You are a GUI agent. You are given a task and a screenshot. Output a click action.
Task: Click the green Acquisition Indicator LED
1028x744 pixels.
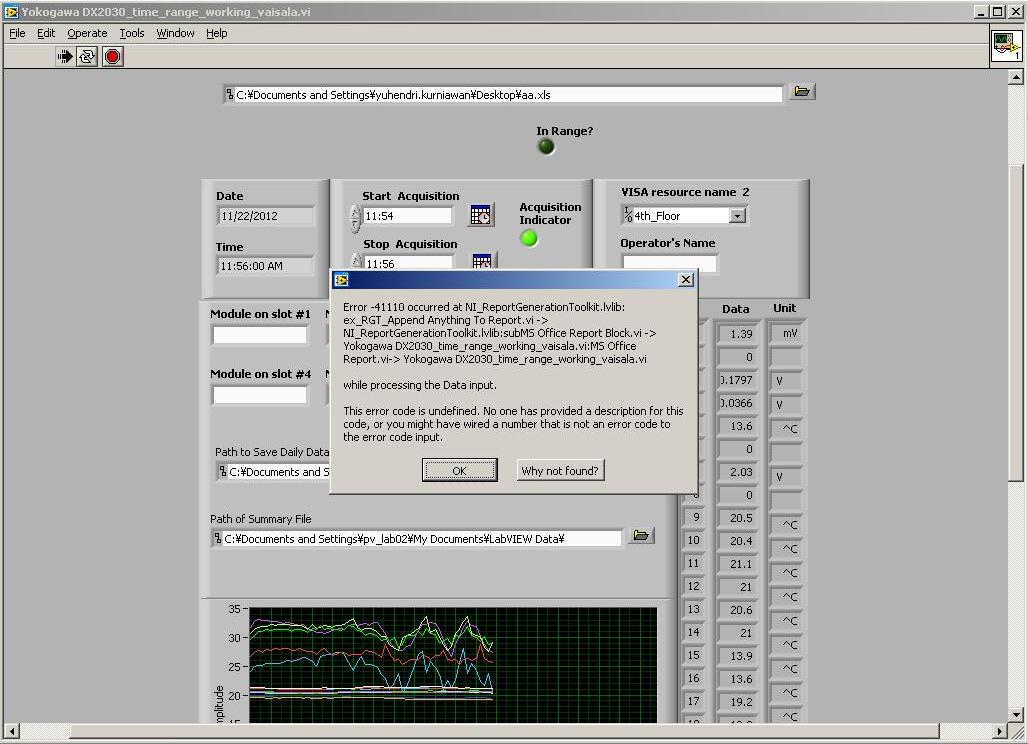tap(529, 239)
